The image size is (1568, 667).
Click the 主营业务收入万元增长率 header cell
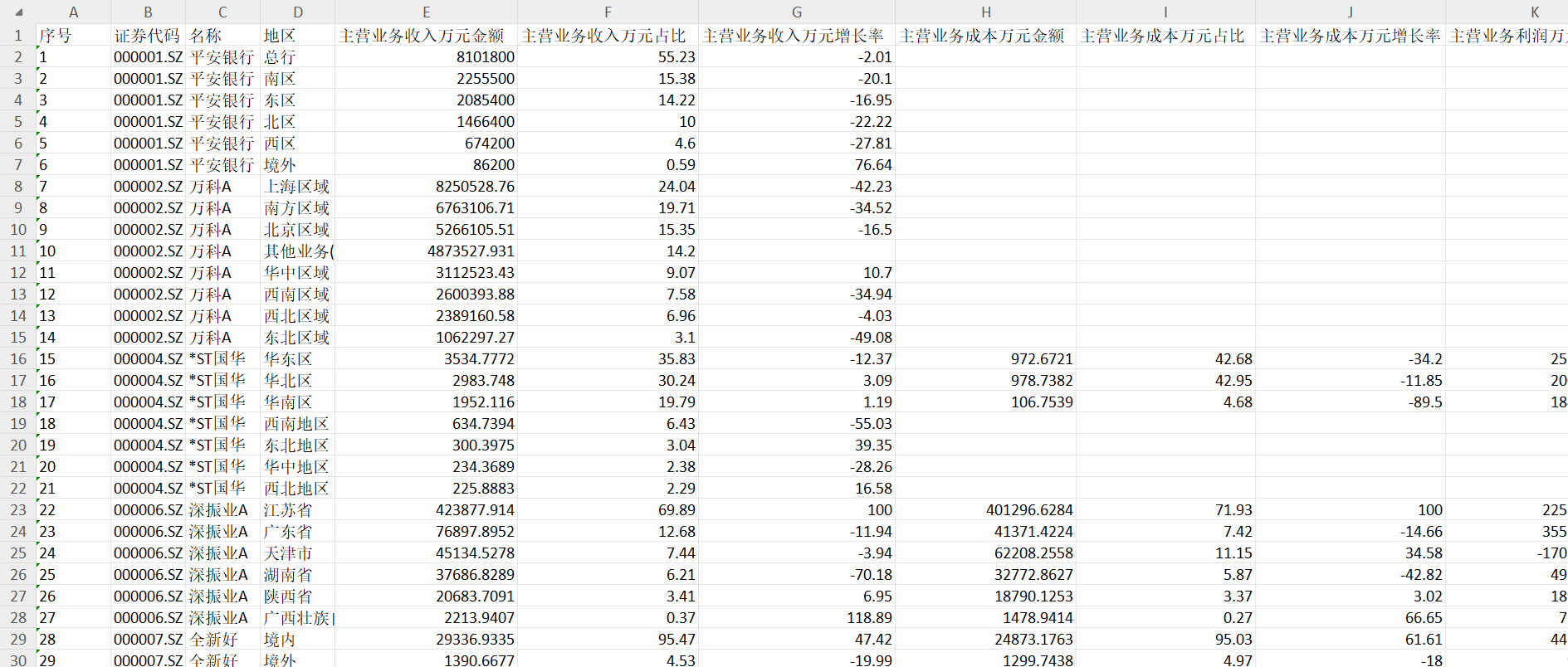(797, 36)
